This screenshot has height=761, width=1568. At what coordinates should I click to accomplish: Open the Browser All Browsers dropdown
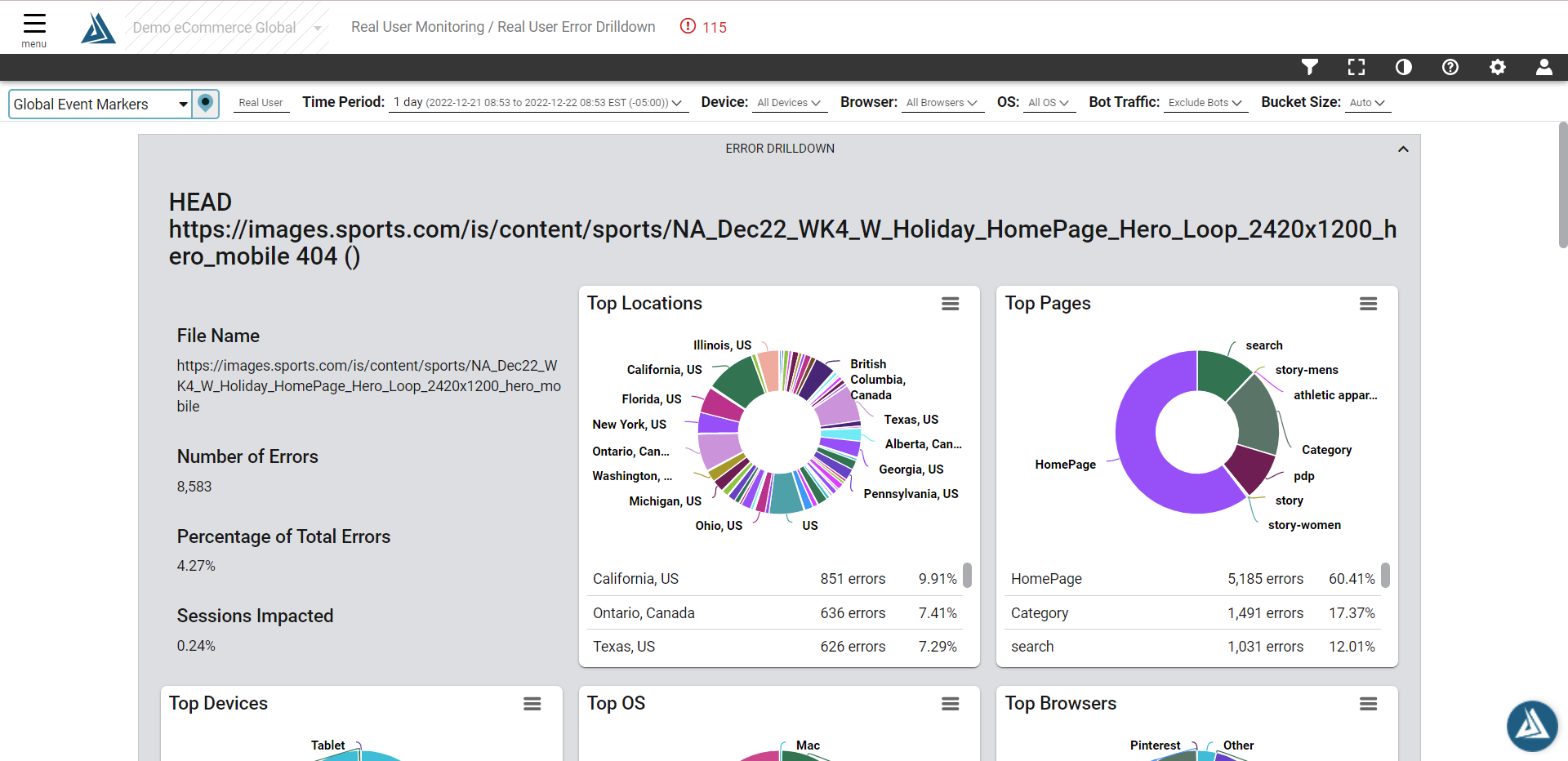[942, 103]
